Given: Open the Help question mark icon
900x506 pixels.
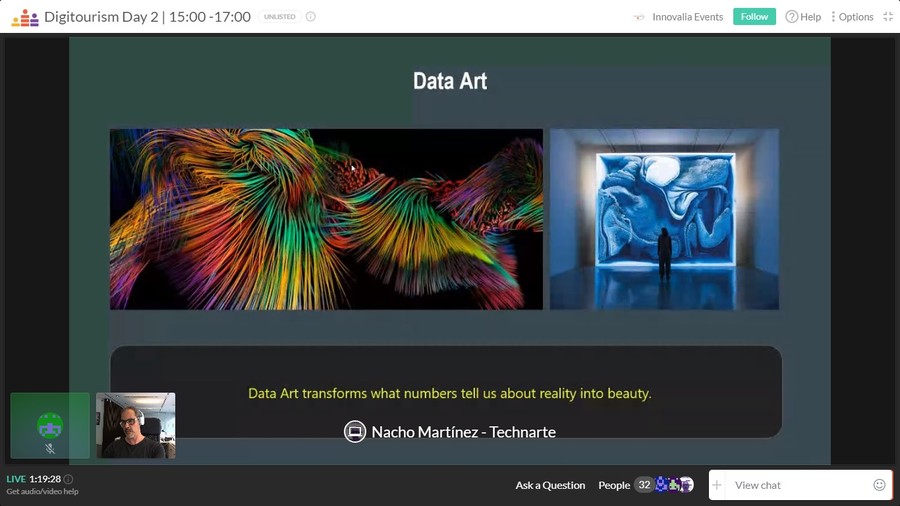Looking at the screenshot, I should [x=792, y=17].
